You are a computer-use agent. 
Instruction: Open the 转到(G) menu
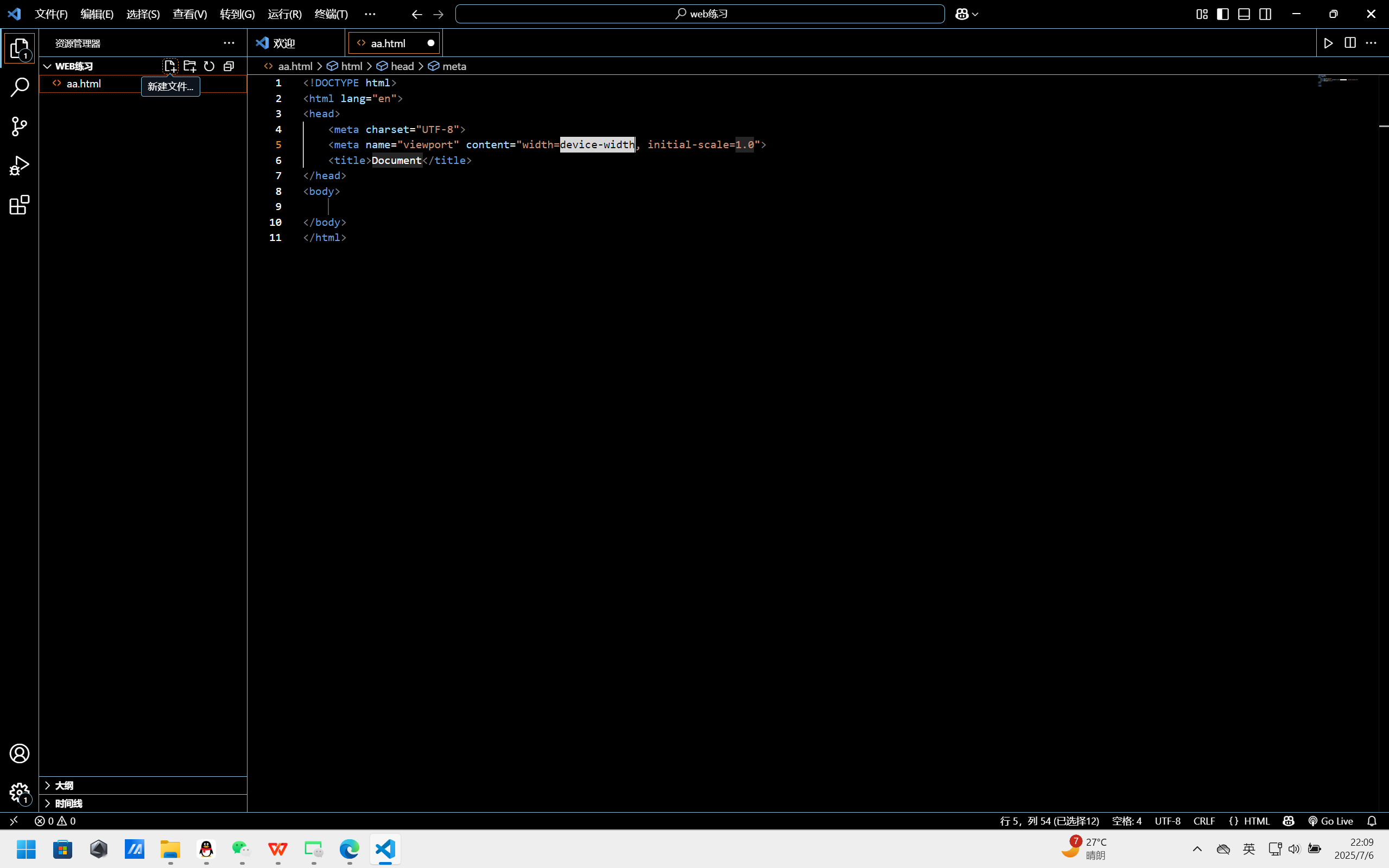click(x=237, y=14)
